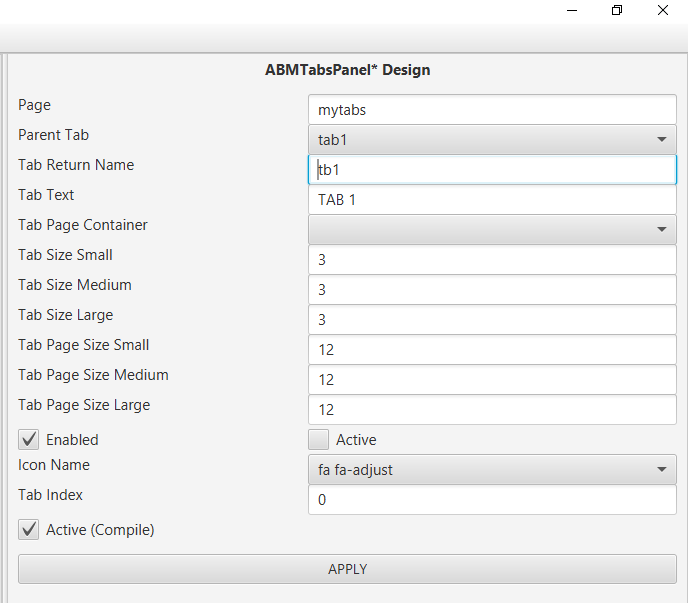Open the Parent Tab dropdown

(x=492, y=140)
